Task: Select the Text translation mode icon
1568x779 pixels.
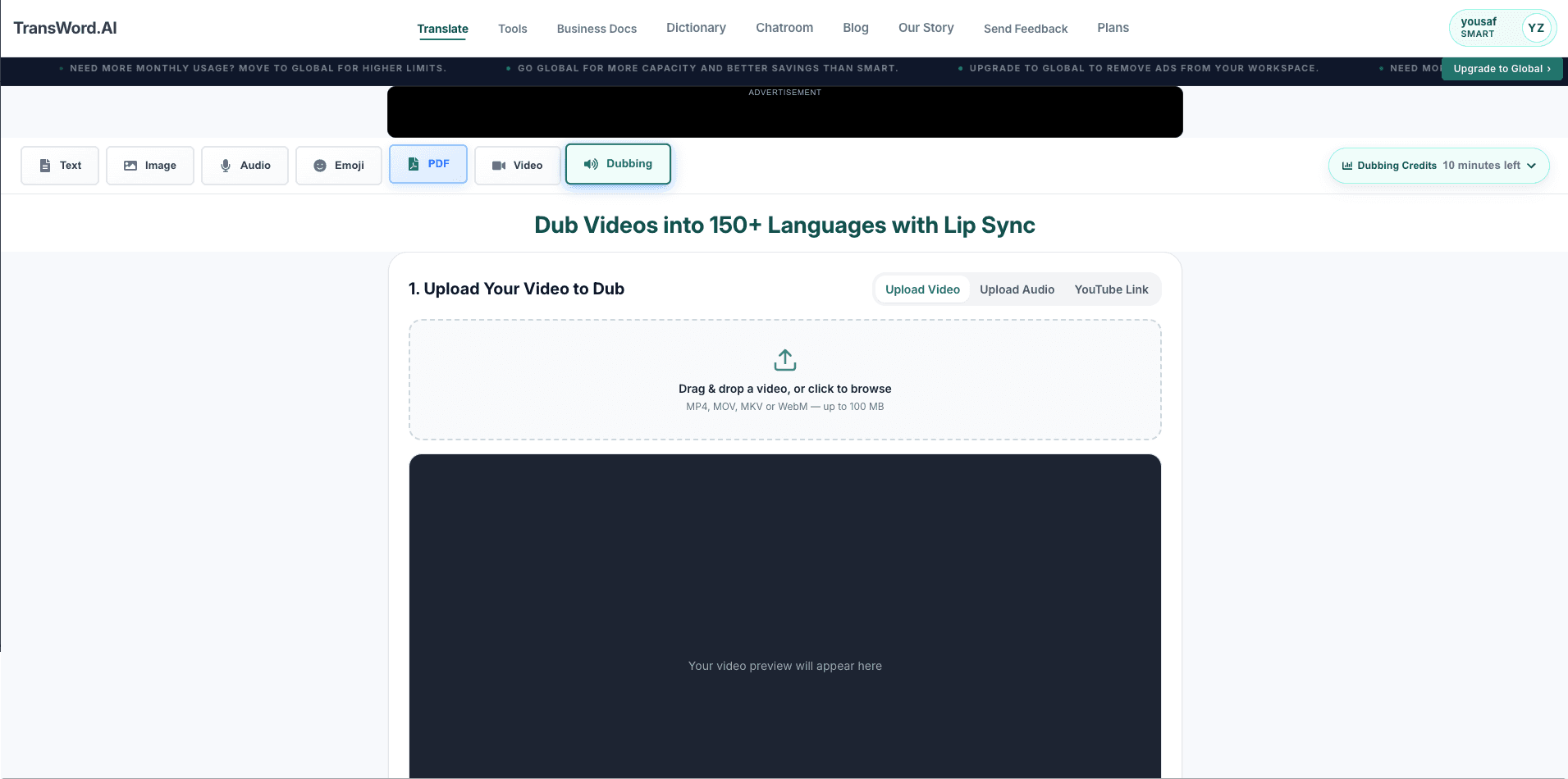Action: click(45, 166)
